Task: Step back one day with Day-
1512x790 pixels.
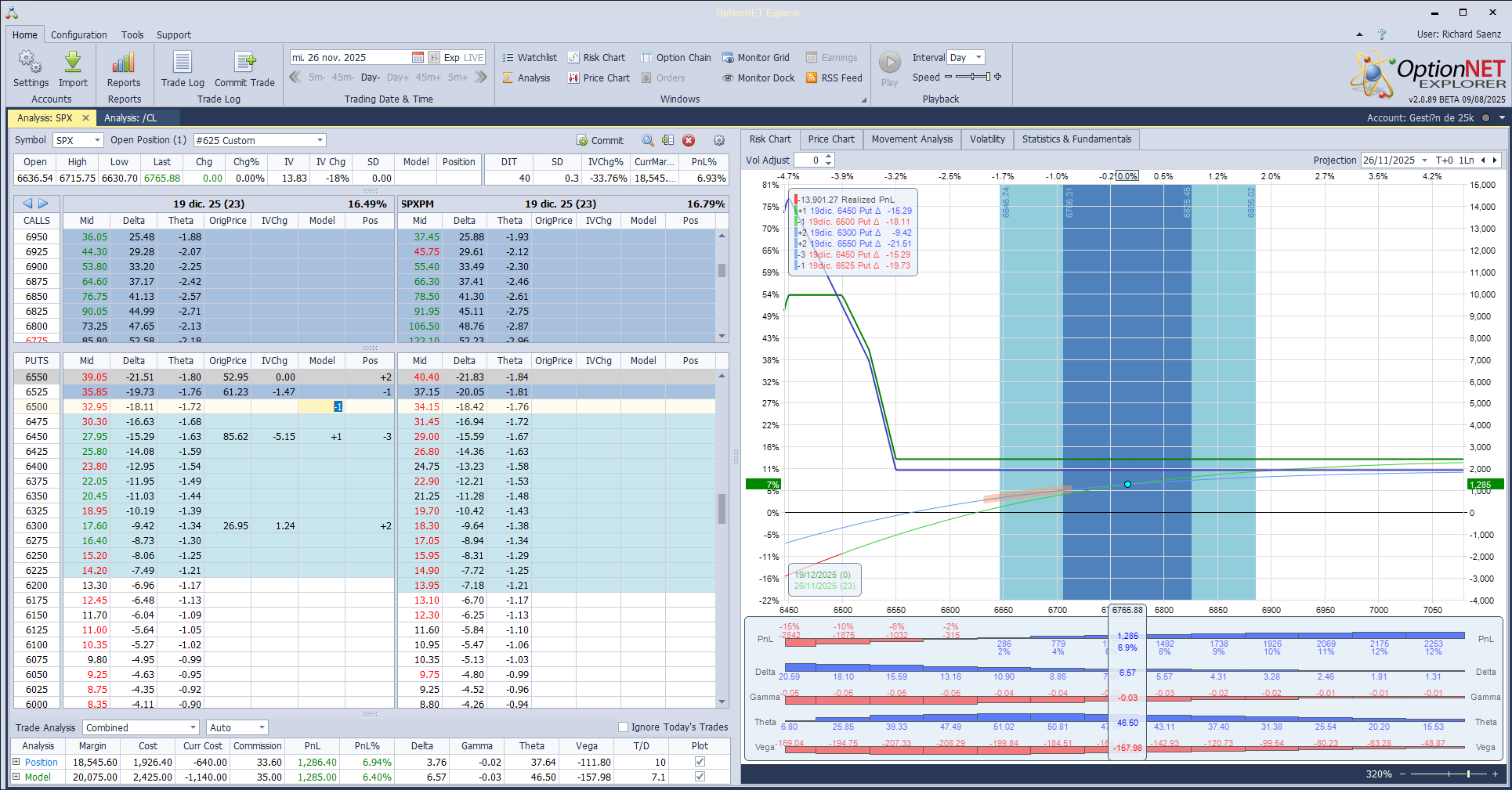Action: pyautogui.click(x=371, y=77)
